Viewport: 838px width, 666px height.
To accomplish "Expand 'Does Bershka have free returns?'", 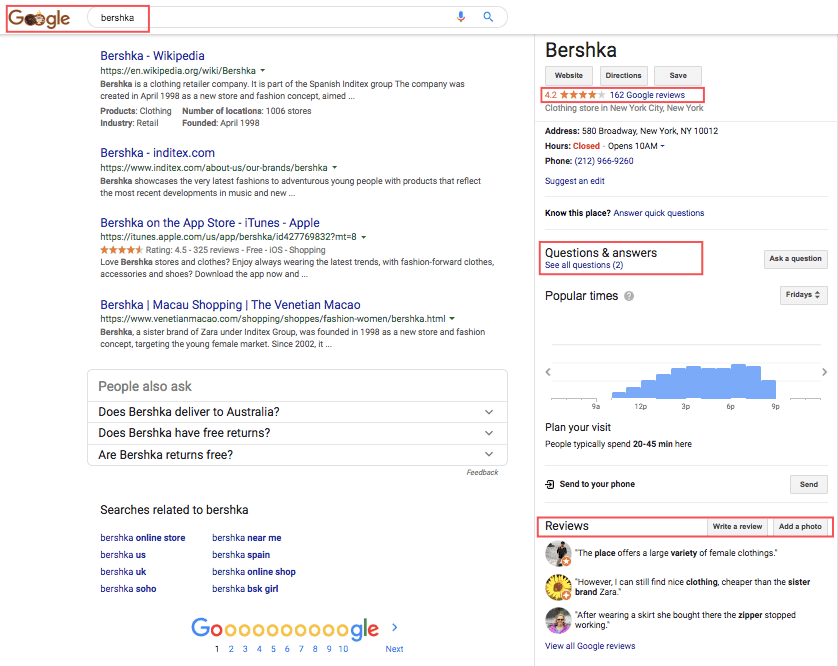I will [x=489, y=434].
